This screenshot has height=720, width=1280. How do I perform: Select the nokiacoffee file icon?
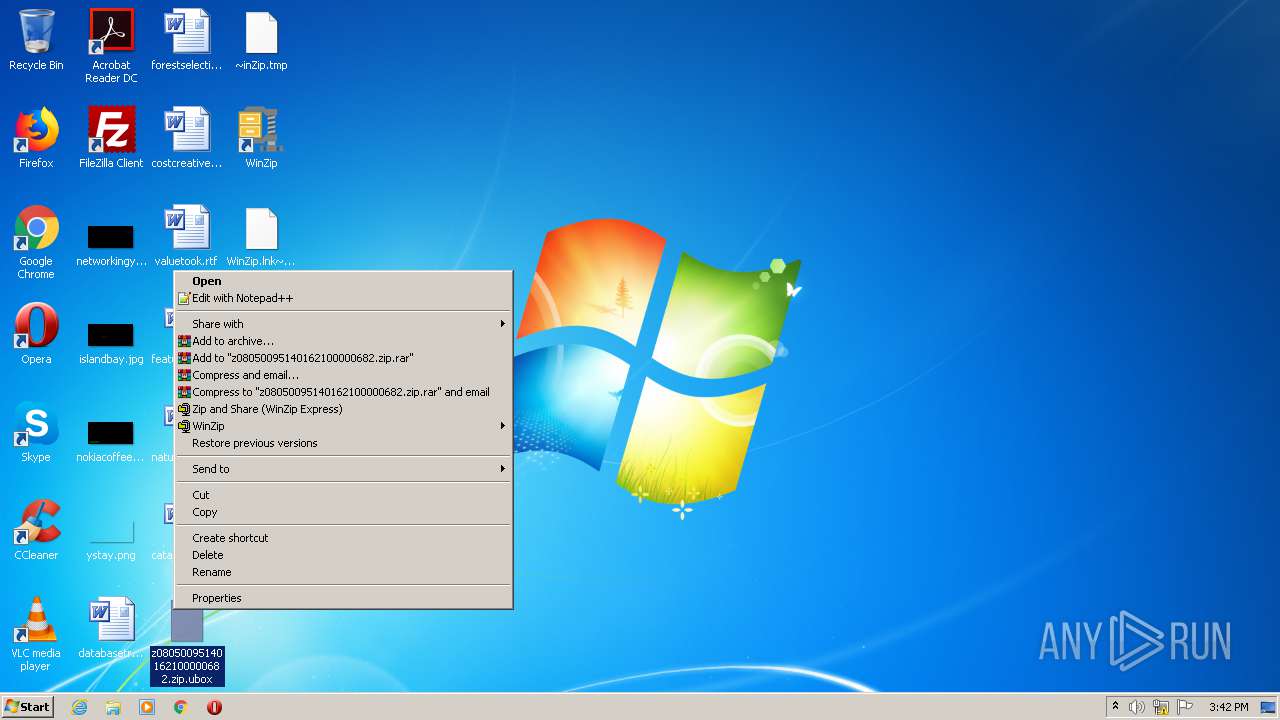pos(111,441)
